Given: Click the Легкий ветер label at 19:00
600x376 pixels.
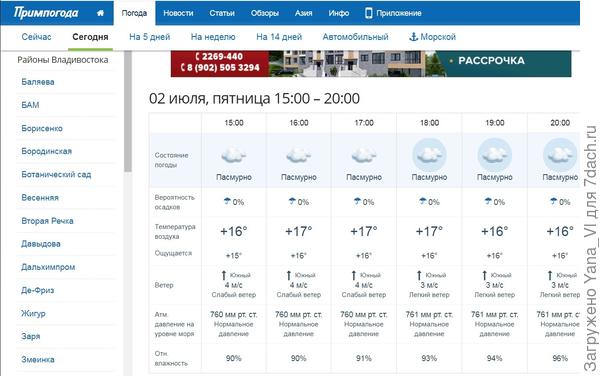Looking at the screenshot, I should point(495,295).
